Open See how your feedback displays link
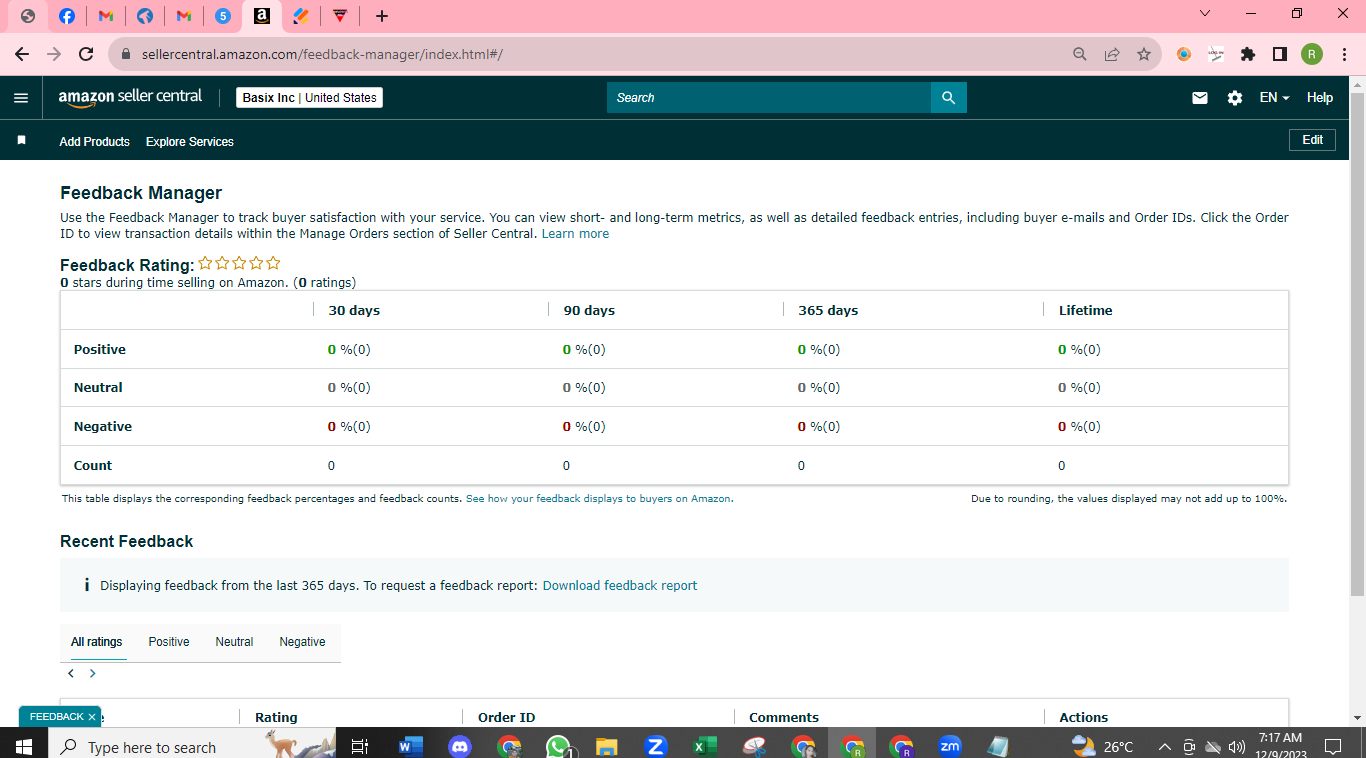 (x=599, y=498)
